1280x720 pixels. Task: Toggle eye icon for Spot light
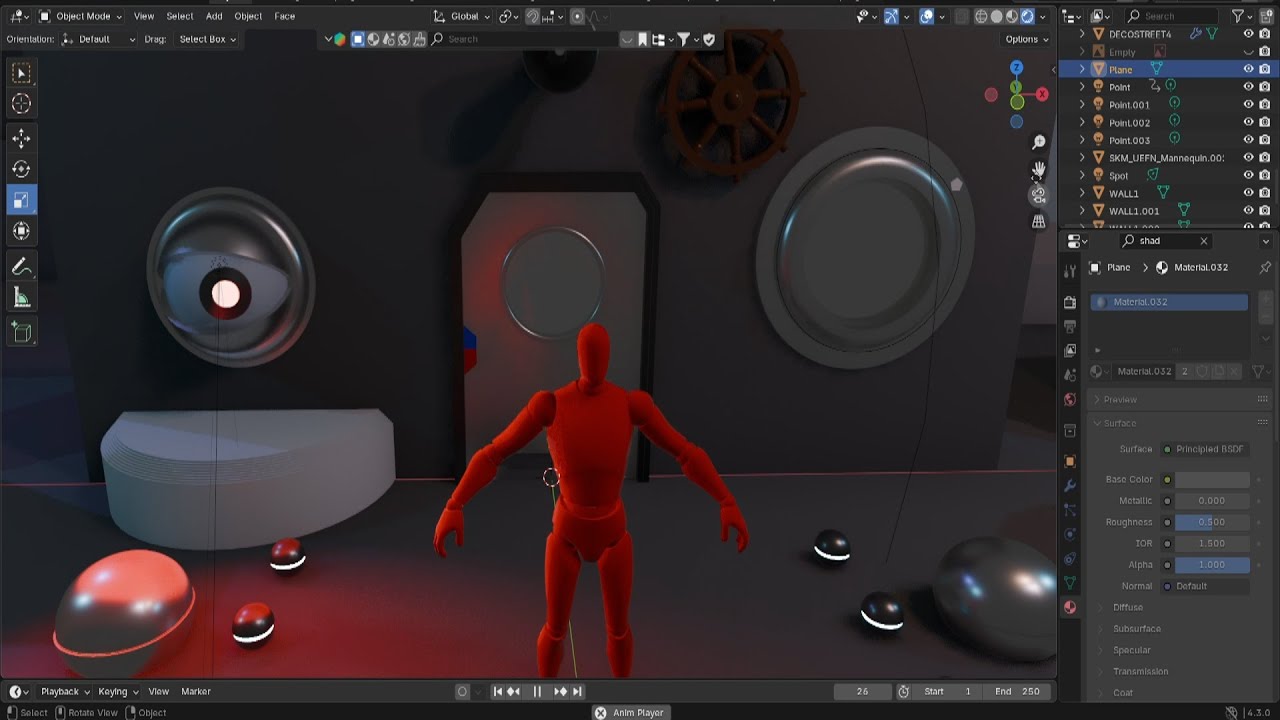pyautogui.click(x=1248, y=175)
